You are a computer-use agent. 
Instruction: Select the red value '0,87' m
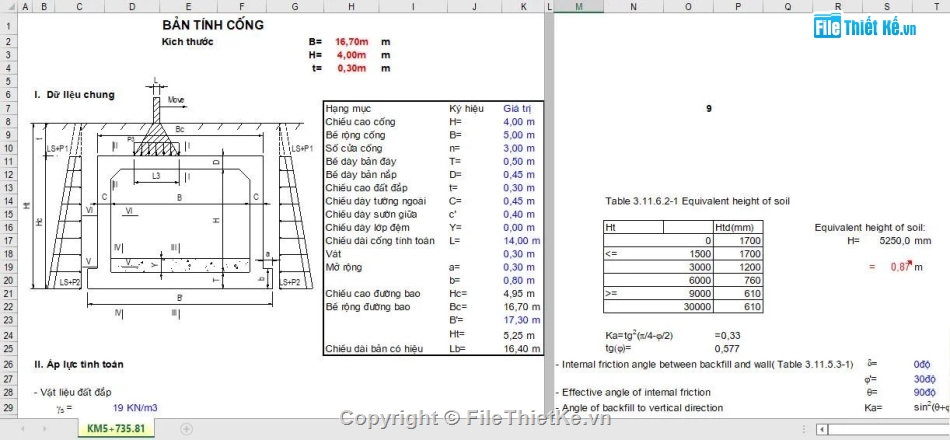coord(901,267)
